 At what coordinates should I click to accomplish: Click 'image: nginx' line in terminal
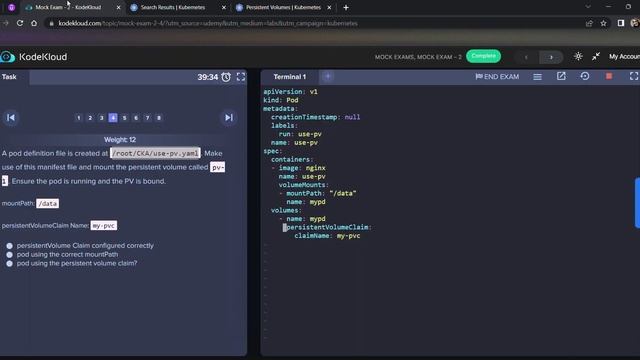(302, 168)
